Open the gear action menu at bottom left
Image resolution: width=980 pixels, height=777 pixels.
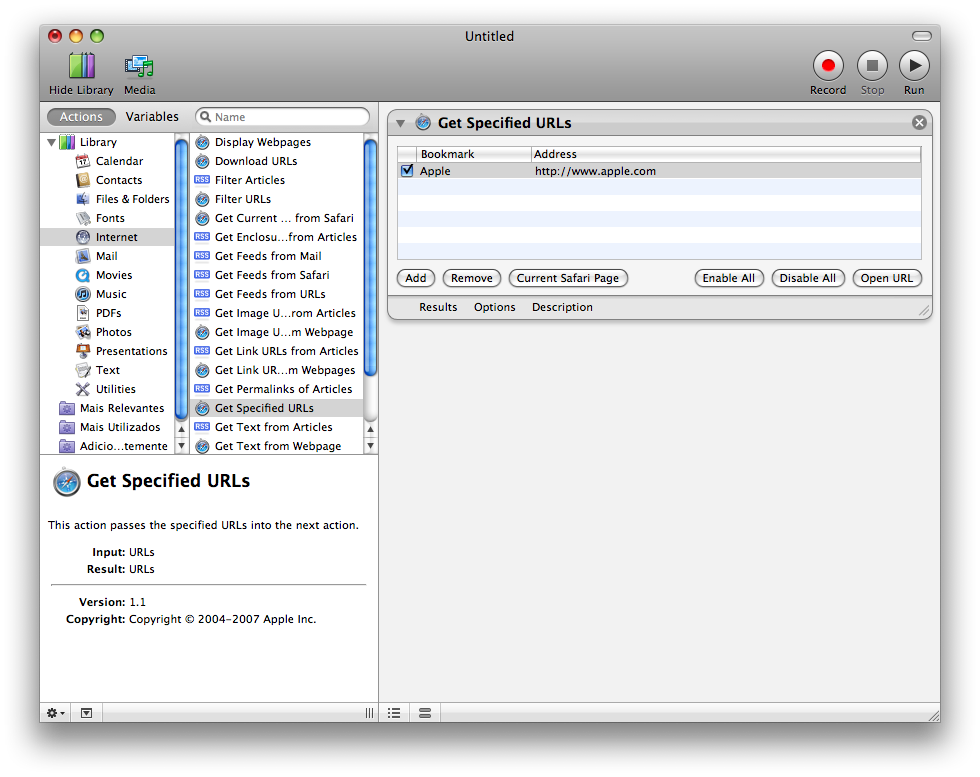56,713
